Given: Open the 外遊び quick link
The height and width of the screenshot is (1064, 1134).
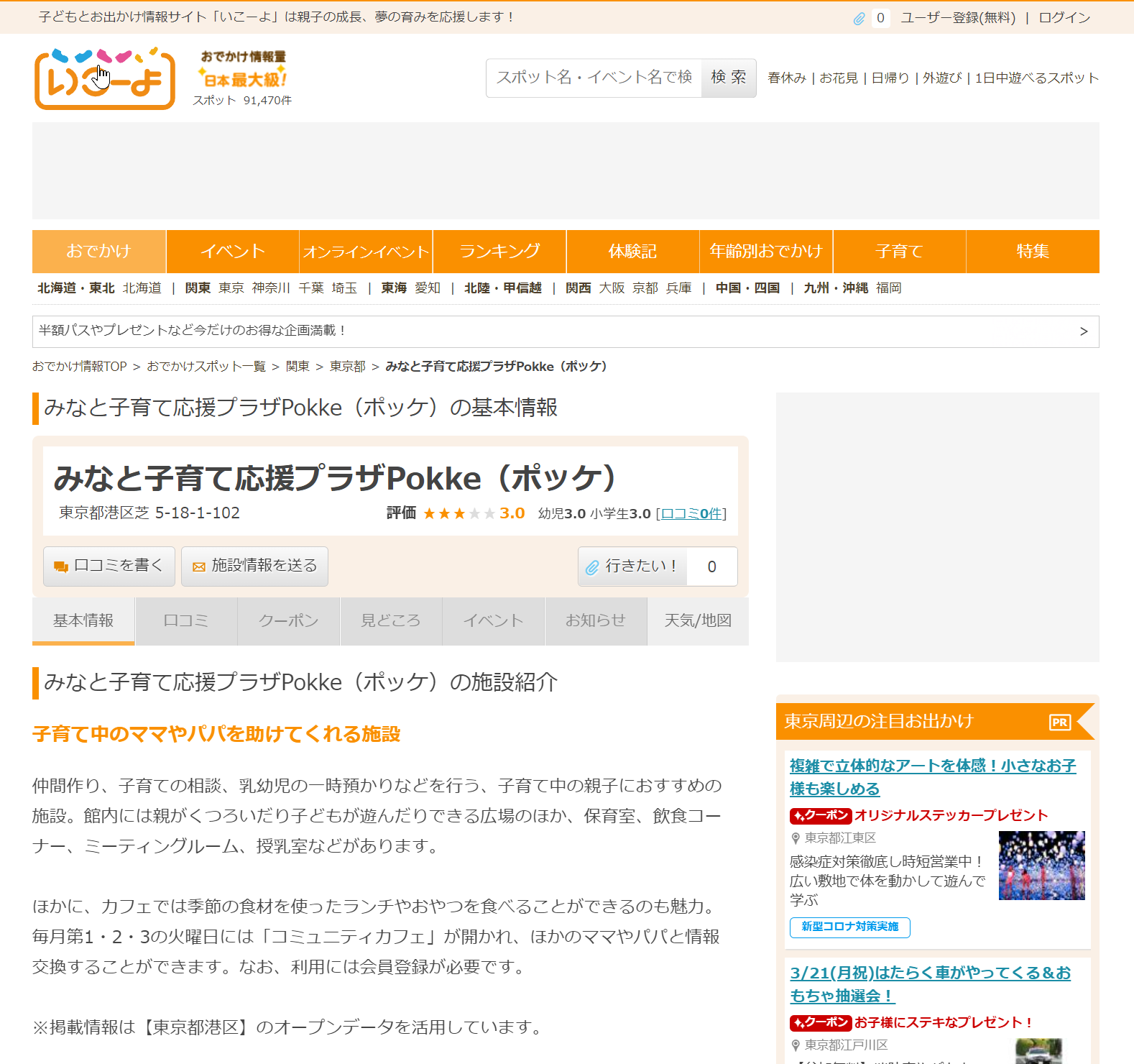Looking at the screenshot, I should pos(942,78).
